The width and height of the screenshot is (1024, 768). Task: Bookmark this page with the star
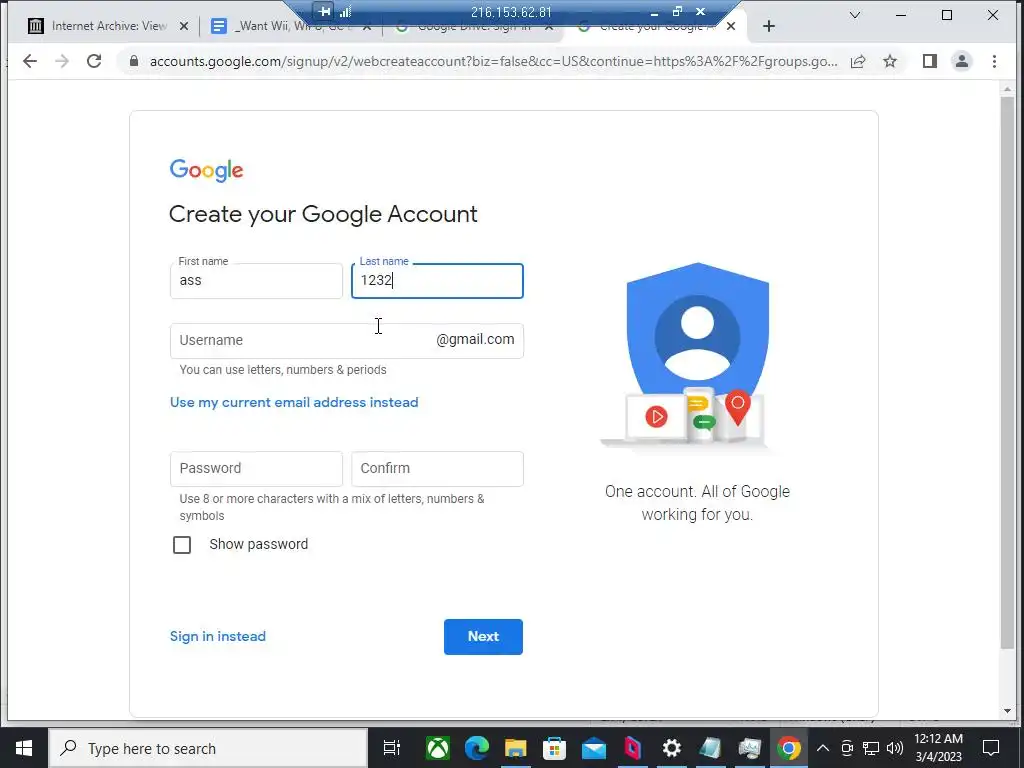pyautogui.click(x=889, y=61)
